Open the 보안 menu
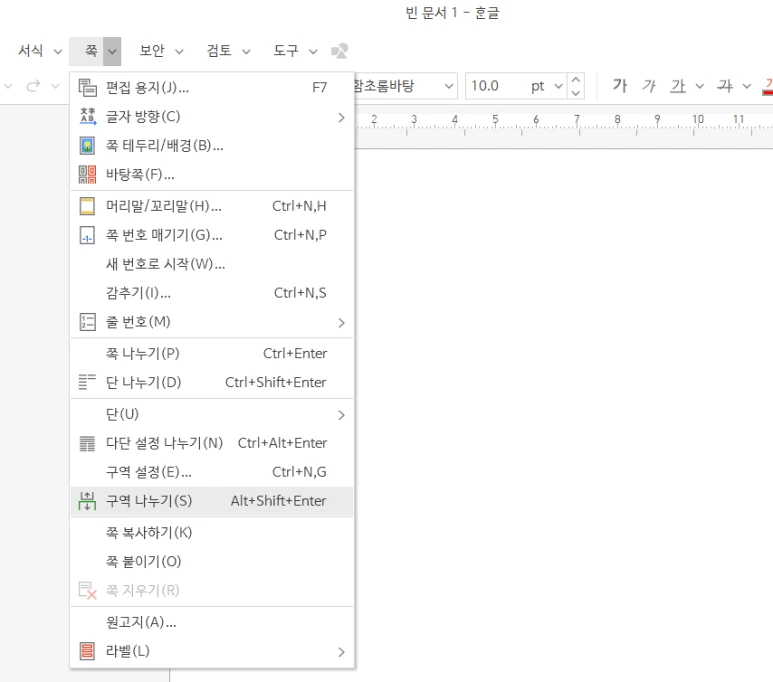The width and height of the screenshot is (773, 682). pyautogui.click(x=152, y=51)
